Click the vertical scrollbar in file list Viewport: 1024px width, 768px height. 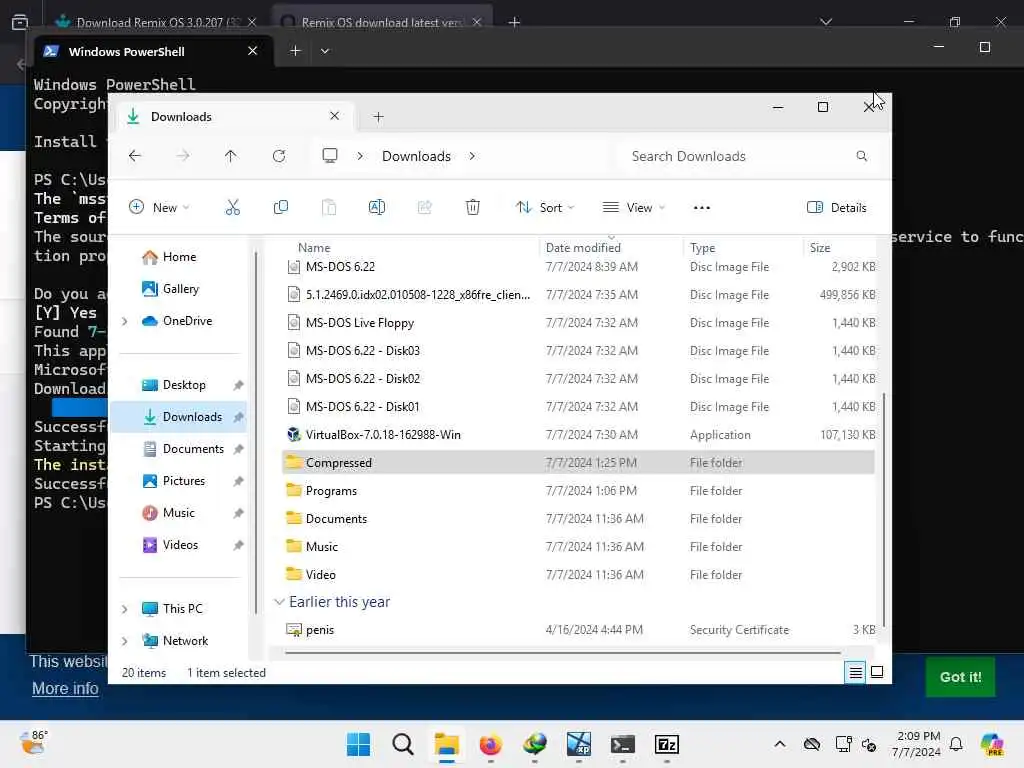pyautogui.click(x=884, y=509)
